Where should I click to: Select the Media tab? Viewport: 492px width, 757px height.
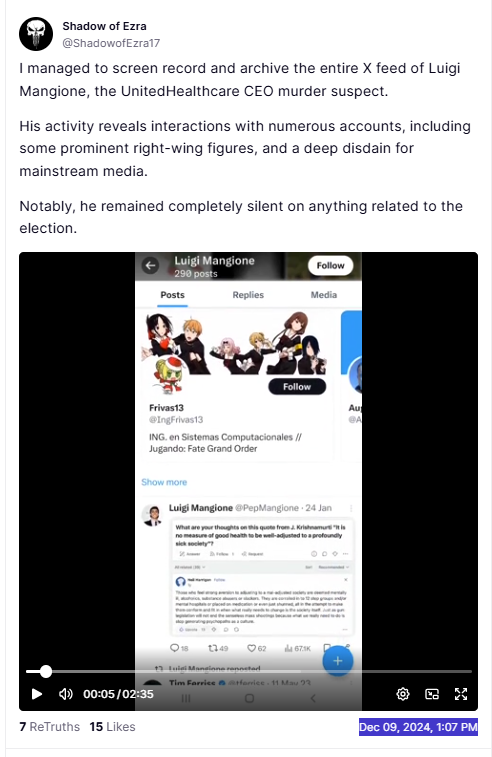tap(323, 294)
